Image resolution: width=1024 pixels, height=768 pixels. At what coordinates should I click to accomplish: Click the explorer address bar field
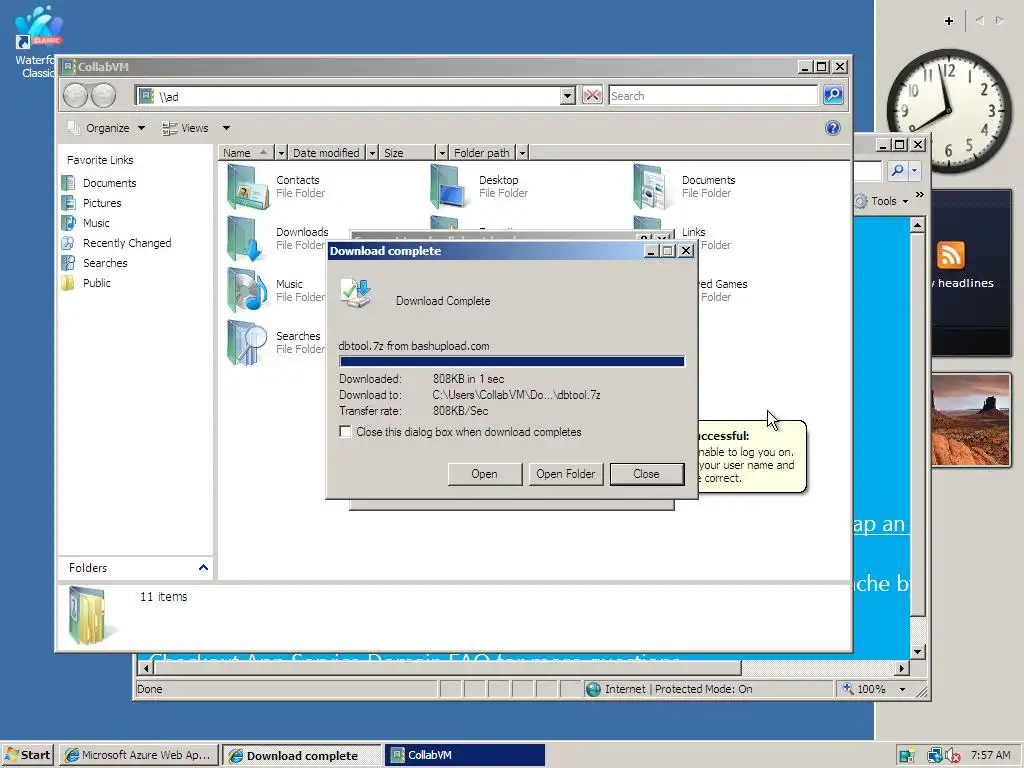tap(347, 96)
